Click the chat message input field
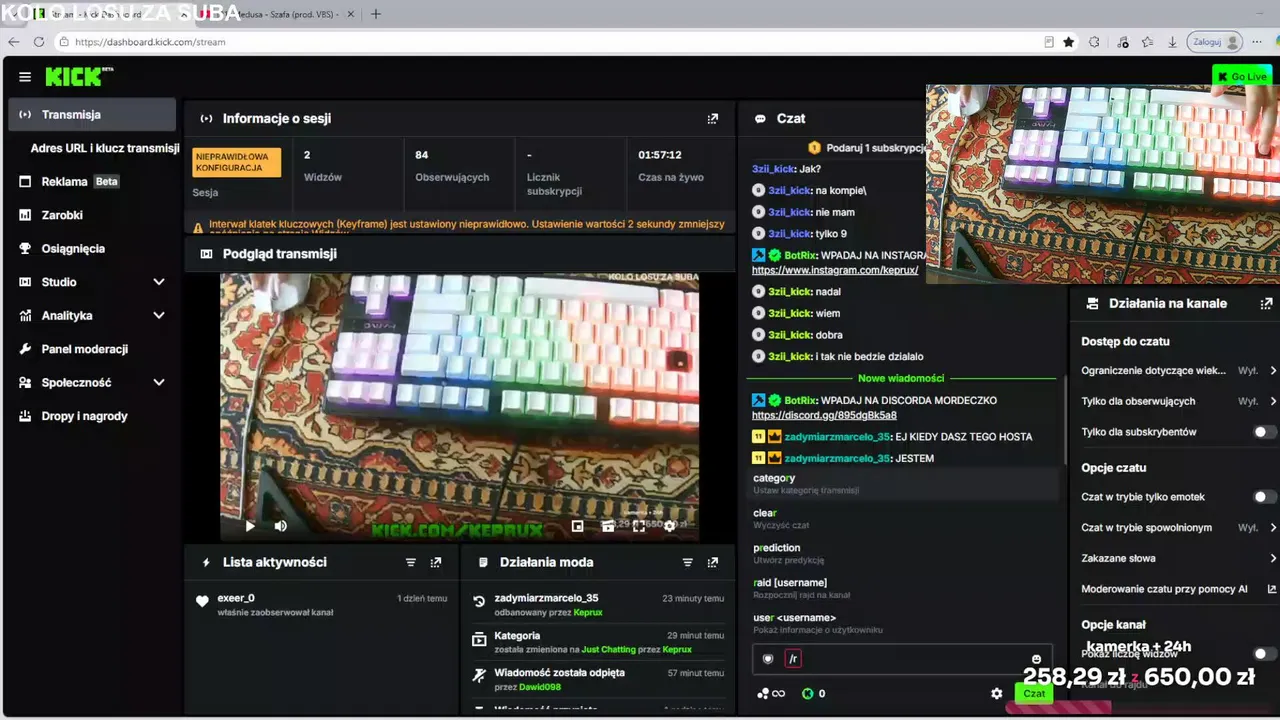 pyautogui.click(x=902, y=659)
